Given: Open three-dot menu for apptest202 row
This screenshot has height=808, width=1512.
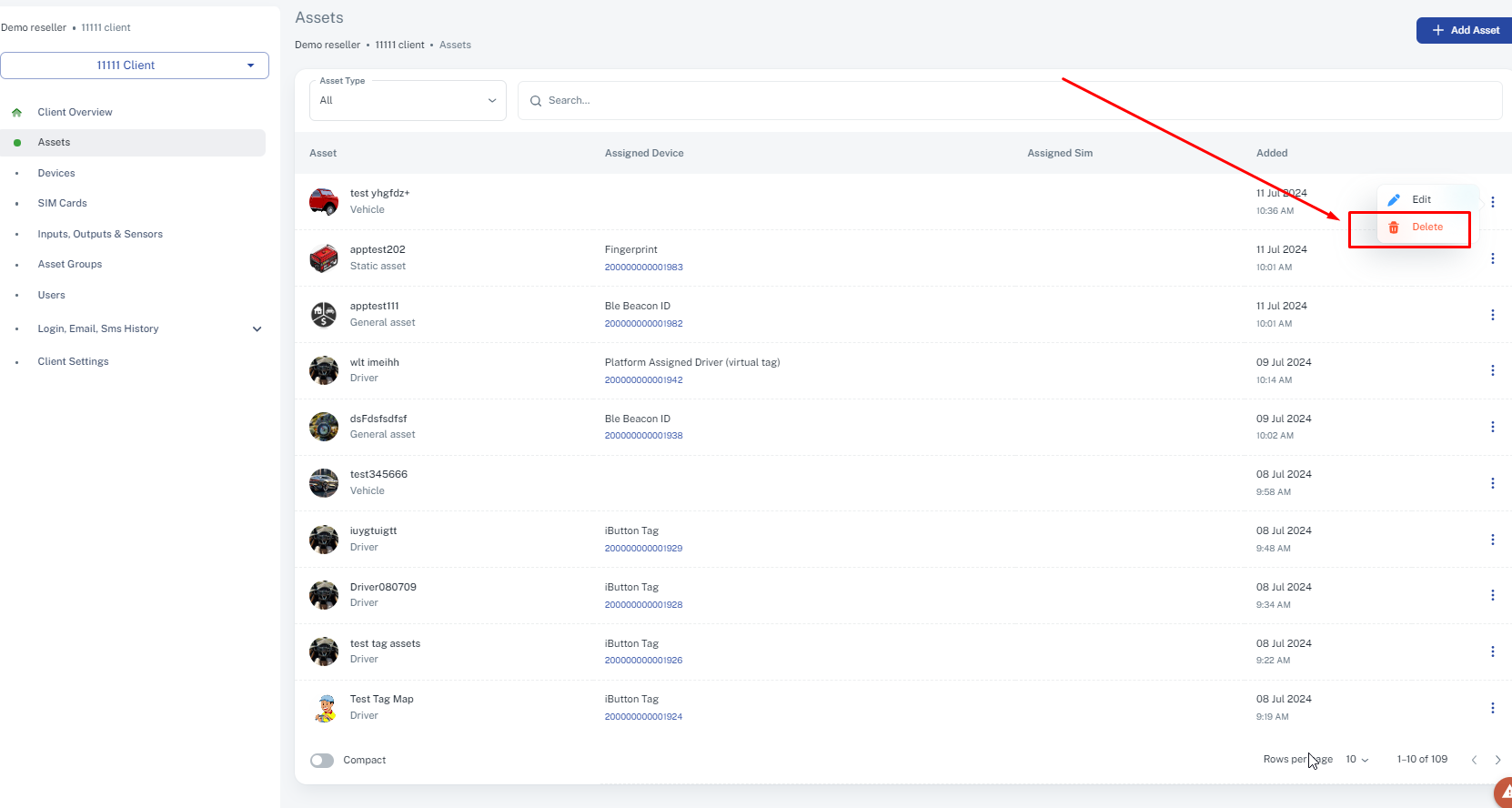Looking at the screenshot, I should (x=1492, y=258).
